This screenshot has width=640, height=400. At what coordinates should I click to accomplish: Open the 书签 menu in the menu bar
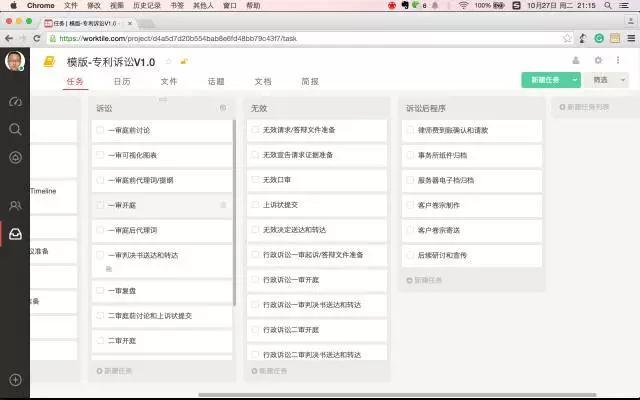[x=177, y=6]
